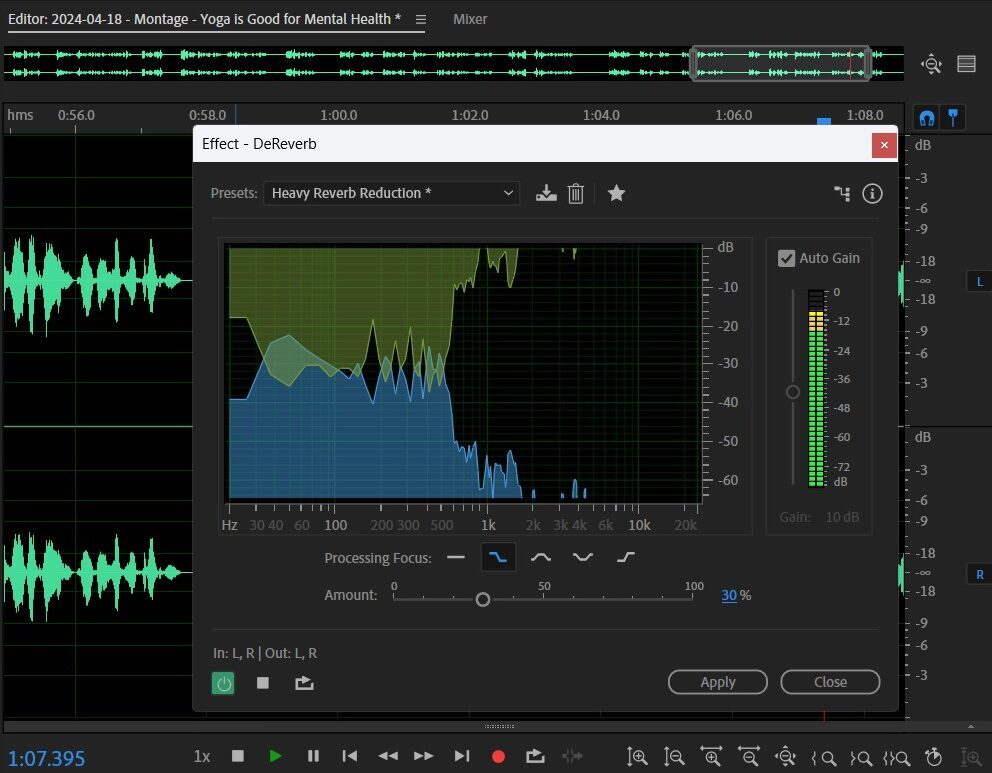Select flat processing focus

click(x=456, y=557)
